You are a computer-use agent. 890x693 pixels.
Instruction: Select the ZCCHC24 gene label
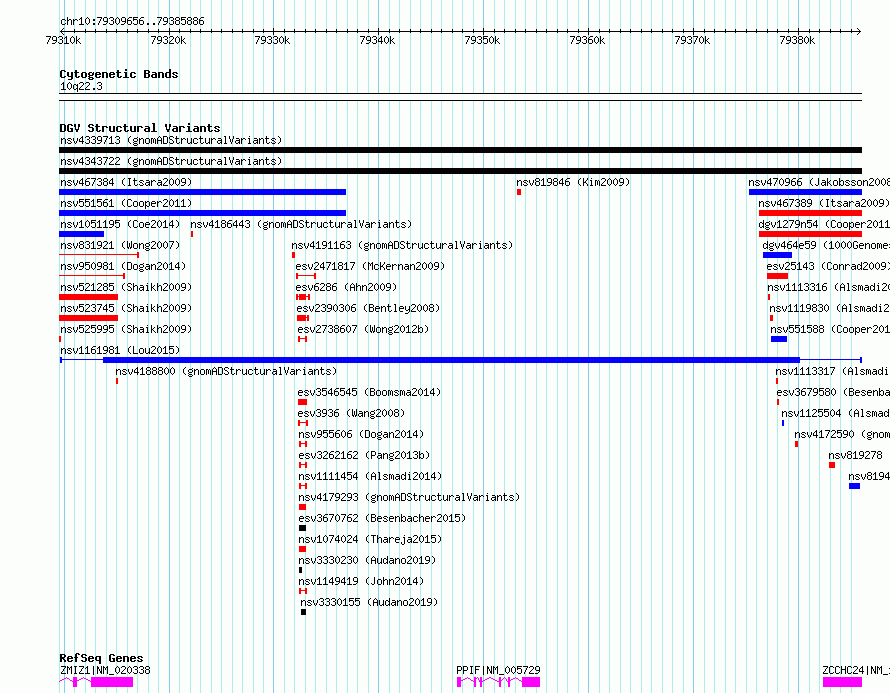click(x=856, y=670)
